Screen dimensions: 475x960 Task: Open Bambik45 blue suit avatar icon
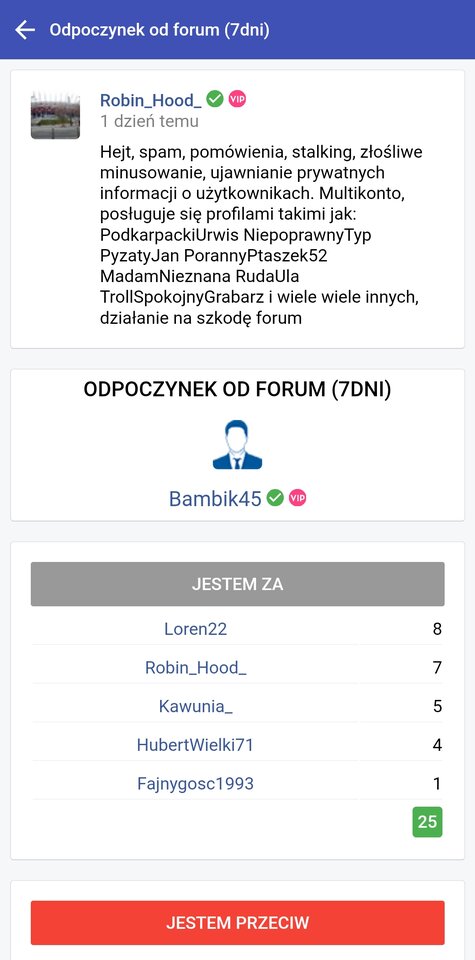[238, 444]
